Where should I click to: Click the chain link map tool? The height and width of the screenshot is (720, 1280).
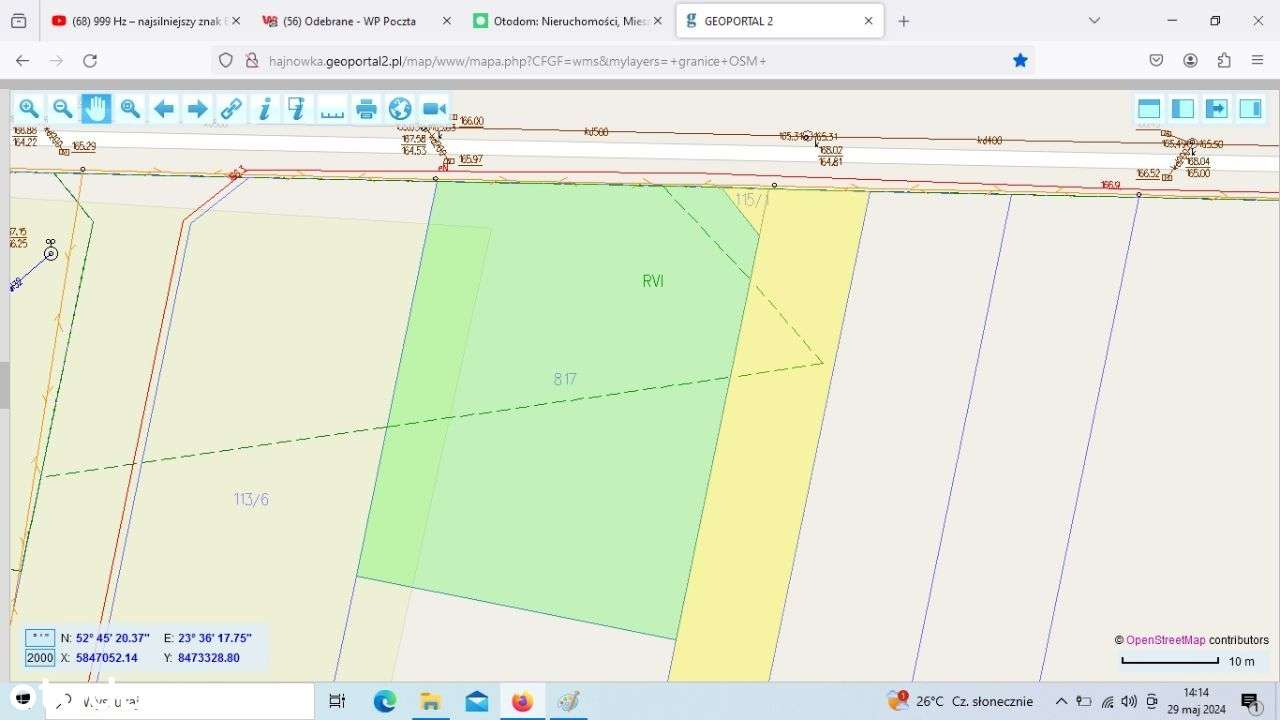pos(231,109)
